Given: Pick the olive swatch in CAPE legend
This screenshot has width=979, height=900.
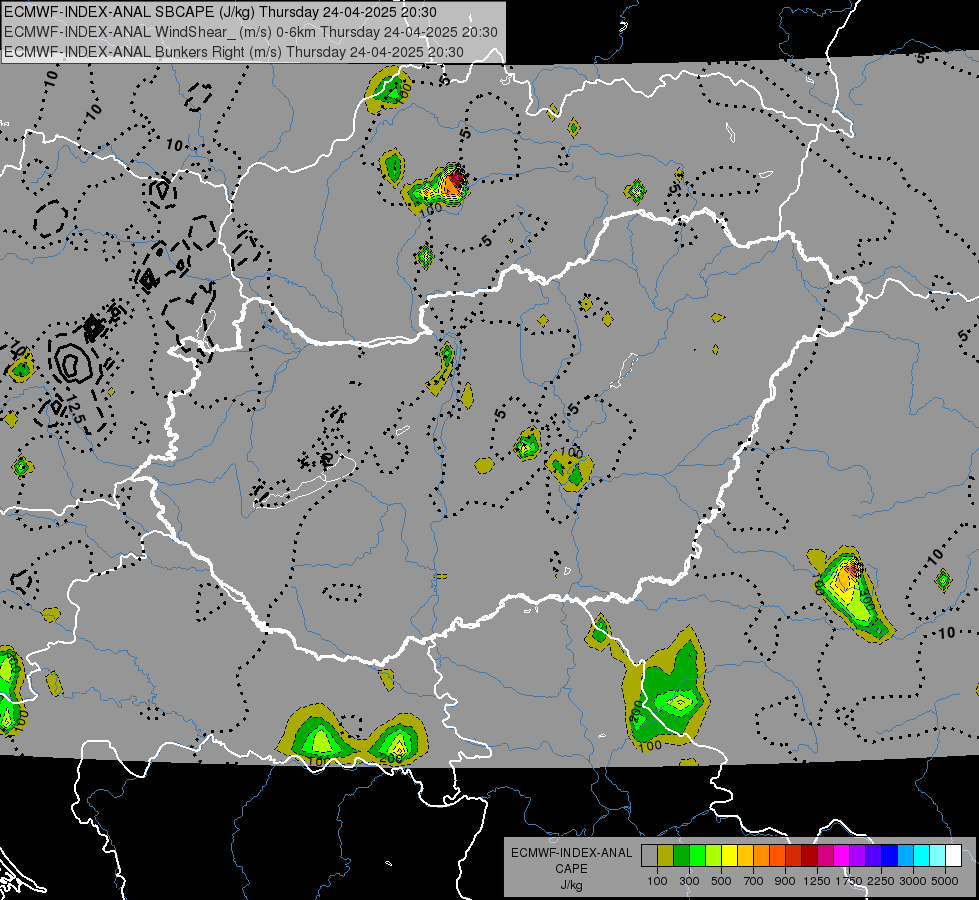Looking at the screenshot, I should pyautogui.click(x=666, y=855).
